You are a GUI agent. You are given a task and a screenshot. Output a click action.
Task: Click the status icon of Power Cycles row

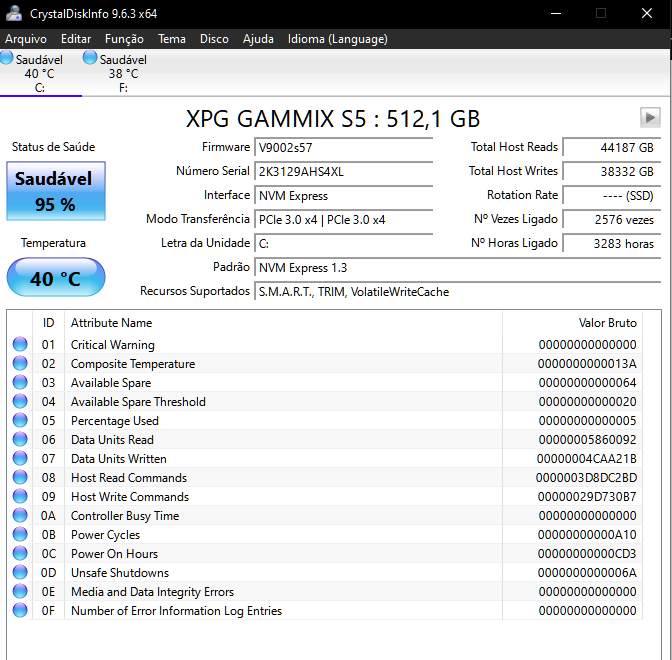coord(20,534)
